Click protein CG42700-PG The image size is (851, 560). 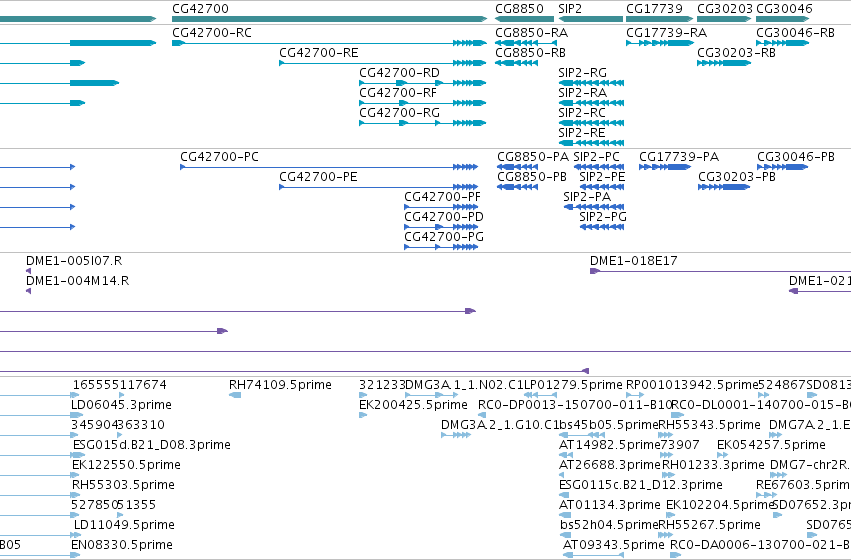tap(441, 247)
